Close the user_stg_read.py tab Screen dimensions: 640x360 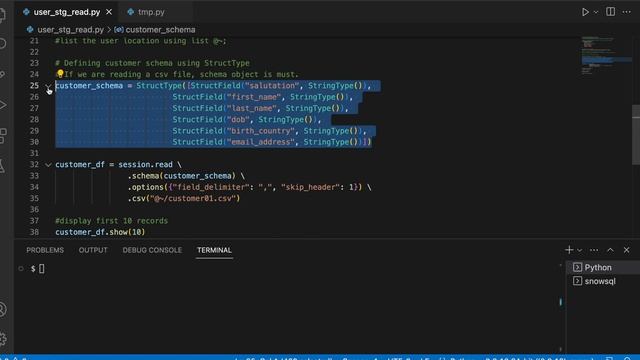(x=109, y=12)
